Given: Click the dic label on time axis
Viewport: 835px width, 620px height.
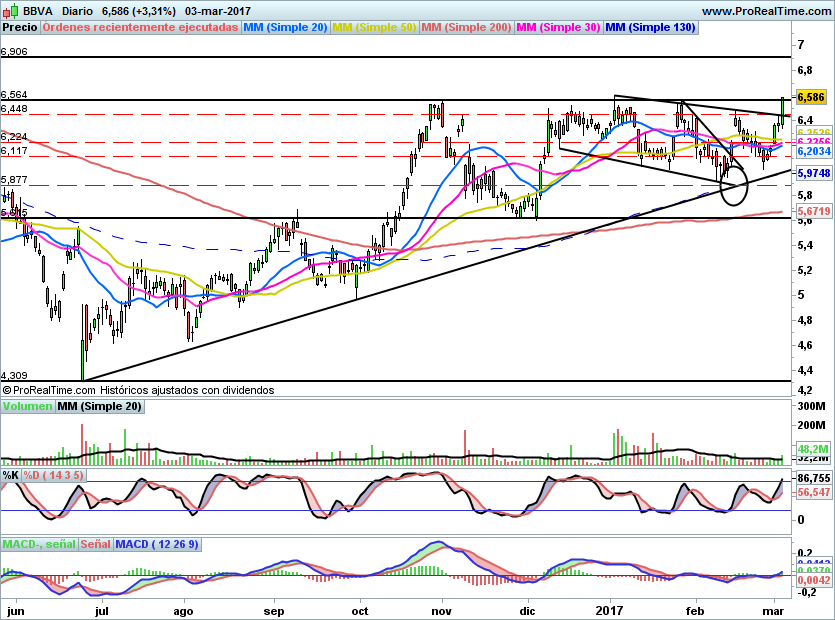Looking at the screenshot, I should pyautogui.click(x=528, y=610).
